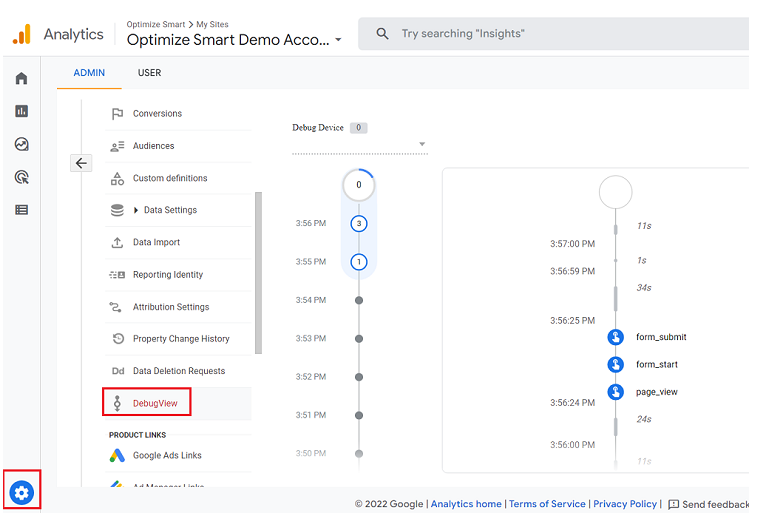This screenshot has width=759, height=532.
Task: Open the Home icon in left sidebar
Action: pos(21,78)
